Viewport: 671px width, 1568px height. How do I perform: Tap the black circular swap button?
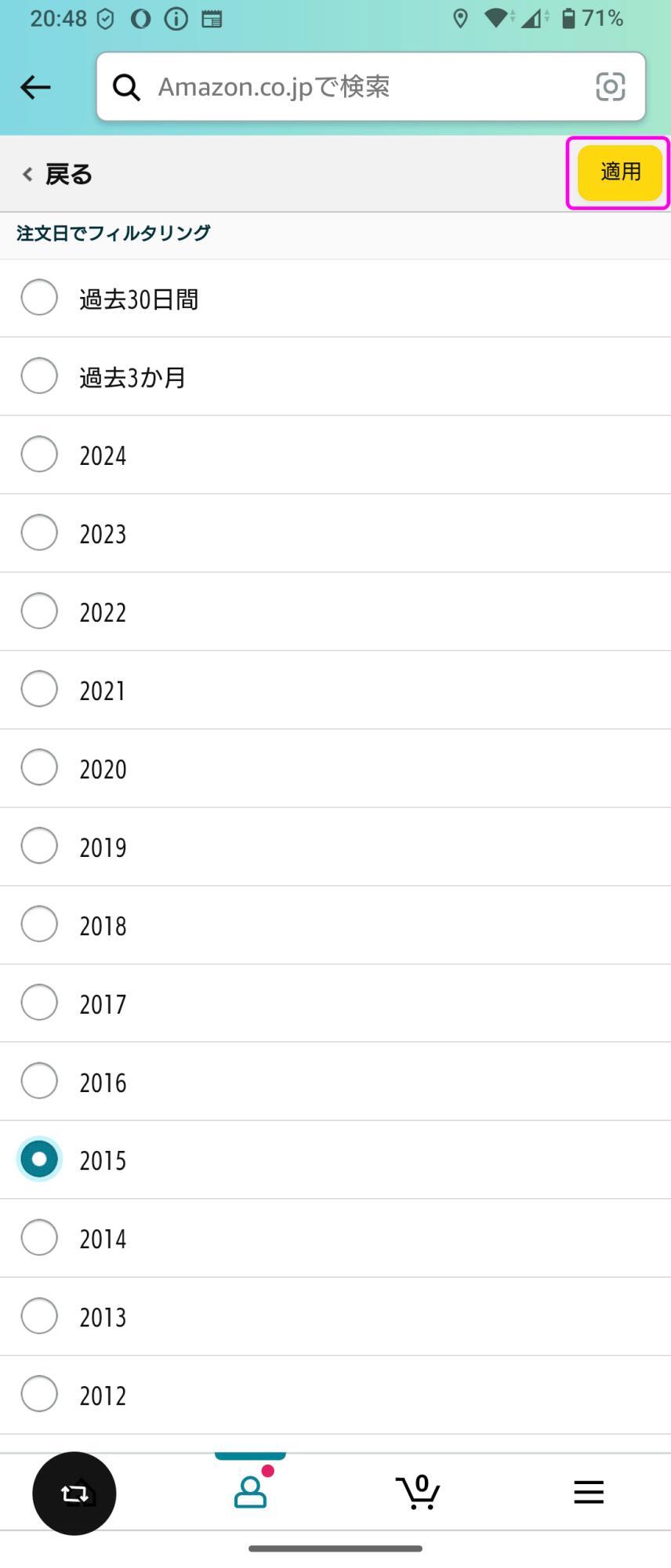(x=74, y=1494)
